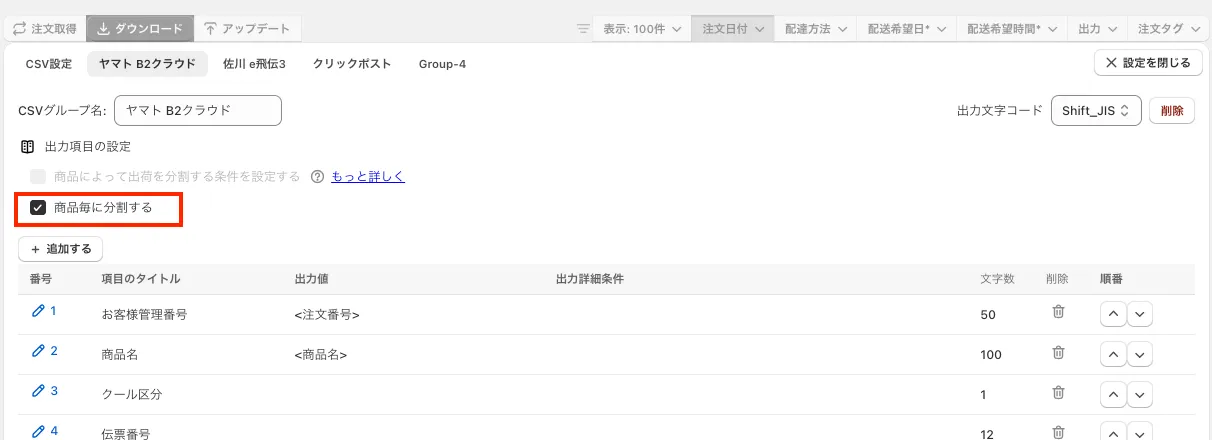Click the pencil edit icon for row 1
The height and width of the screenshot is (440, 1212).
(39, 311)
